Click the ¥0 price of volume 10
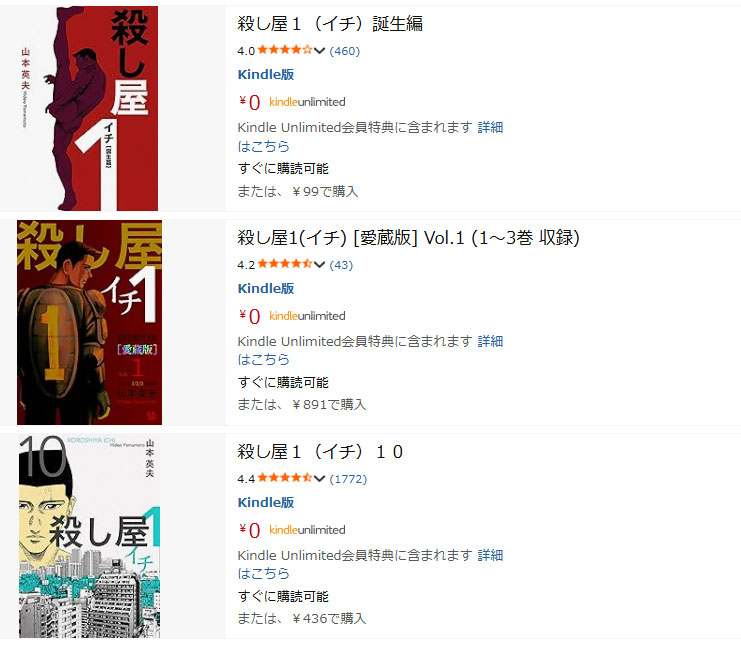This screenshot has height=647, width=741. tap(250, 530)
